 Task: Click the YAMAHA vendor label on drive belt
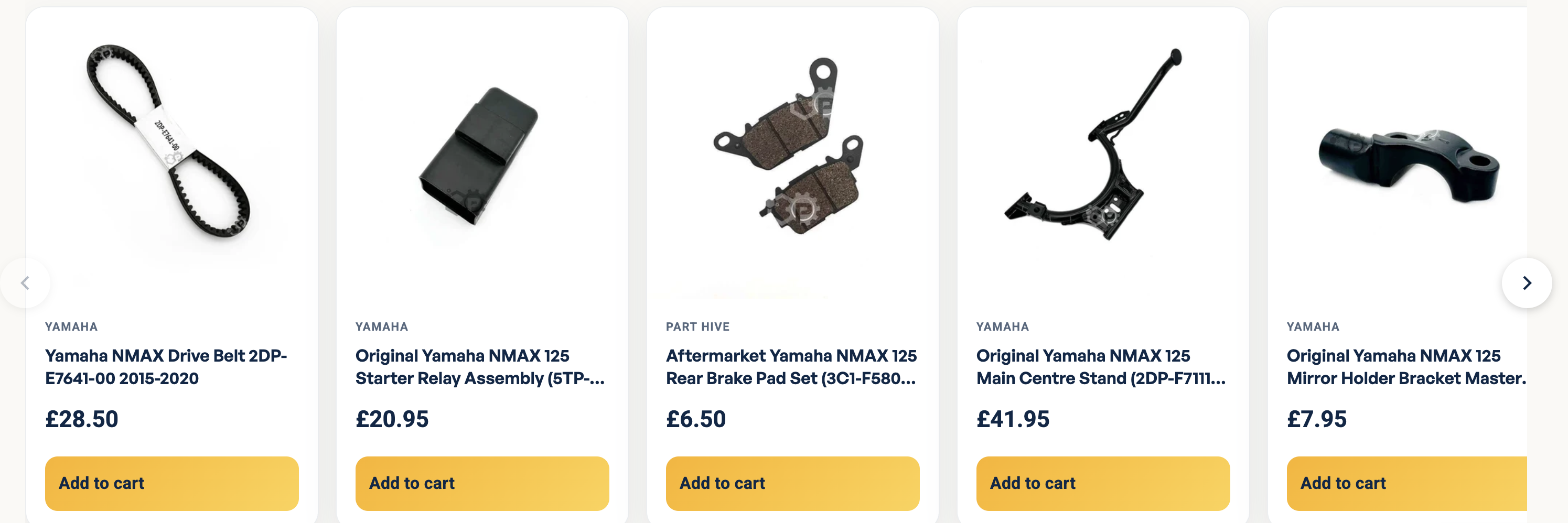(x=71, y=326)
